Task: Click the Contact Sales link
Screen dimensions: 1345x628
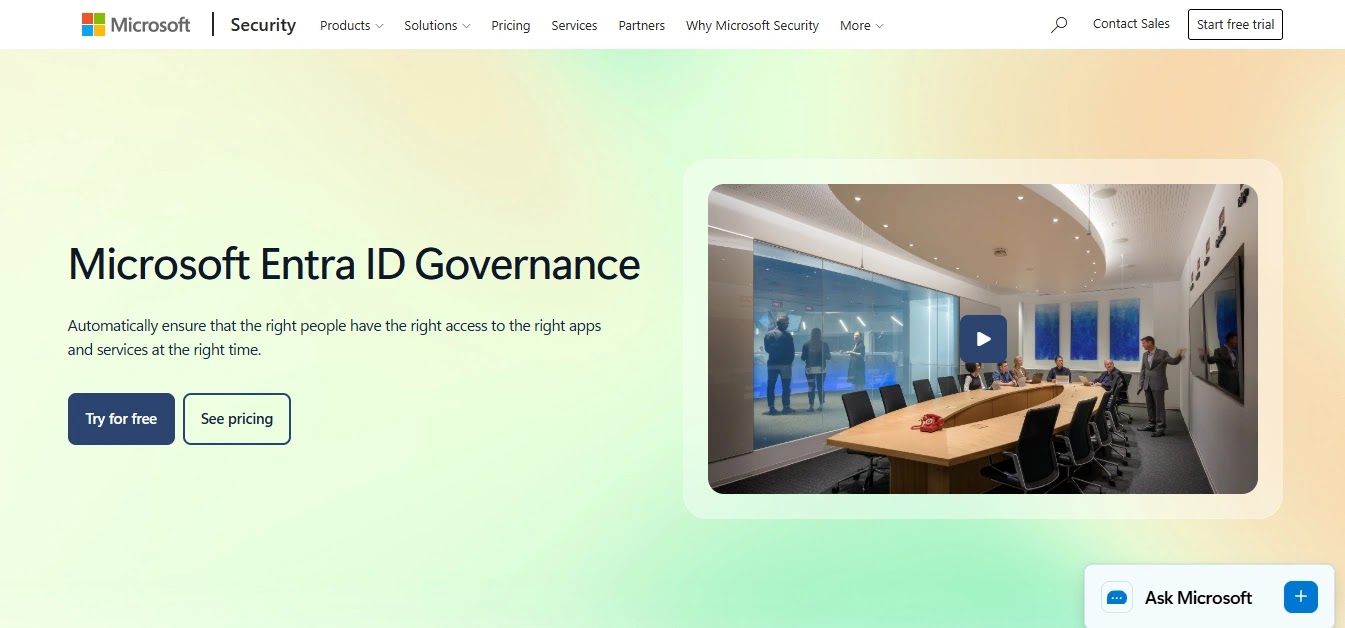Action: tap(1131, 24)
